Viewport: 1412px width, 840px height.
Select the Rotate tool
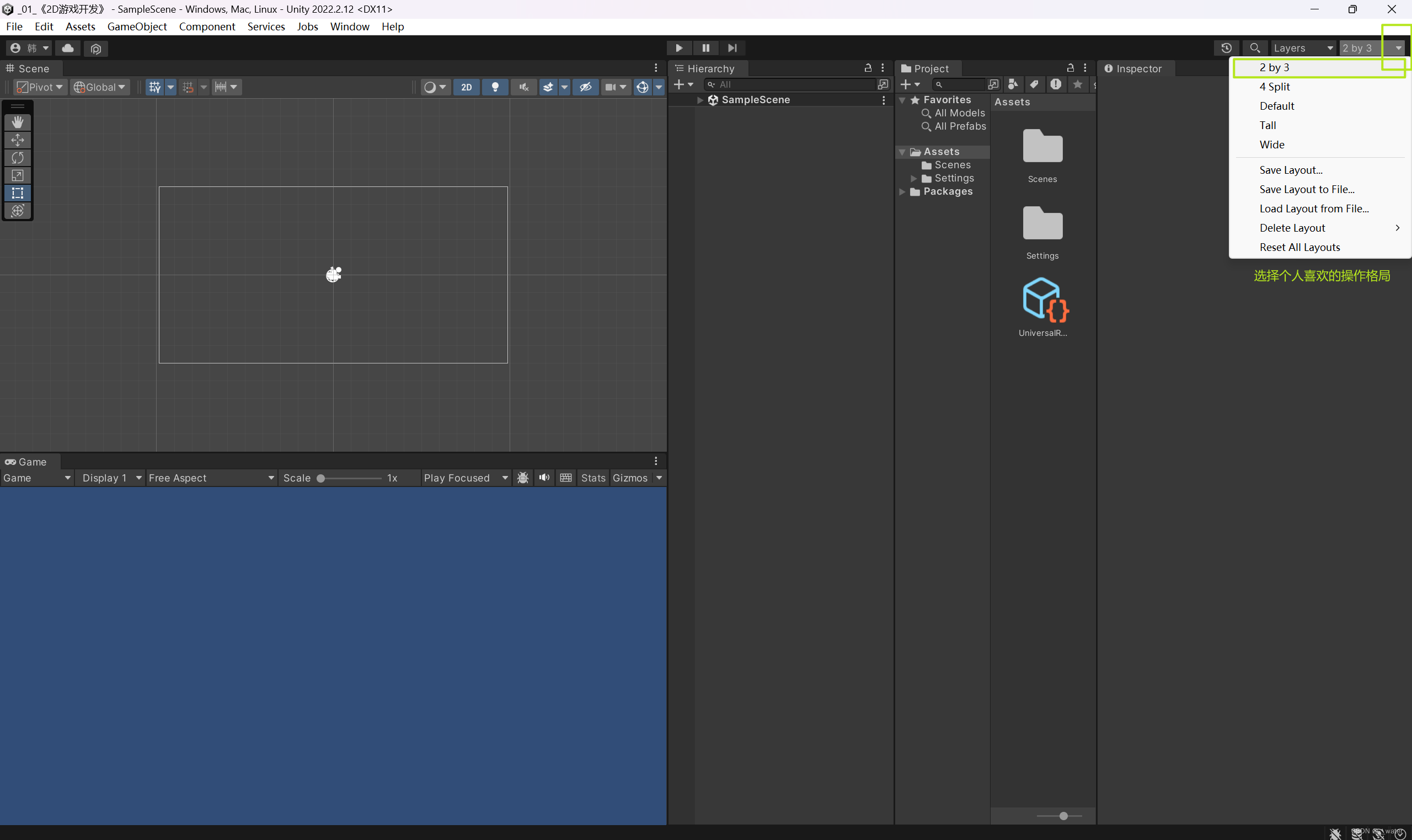click(18, 157)
